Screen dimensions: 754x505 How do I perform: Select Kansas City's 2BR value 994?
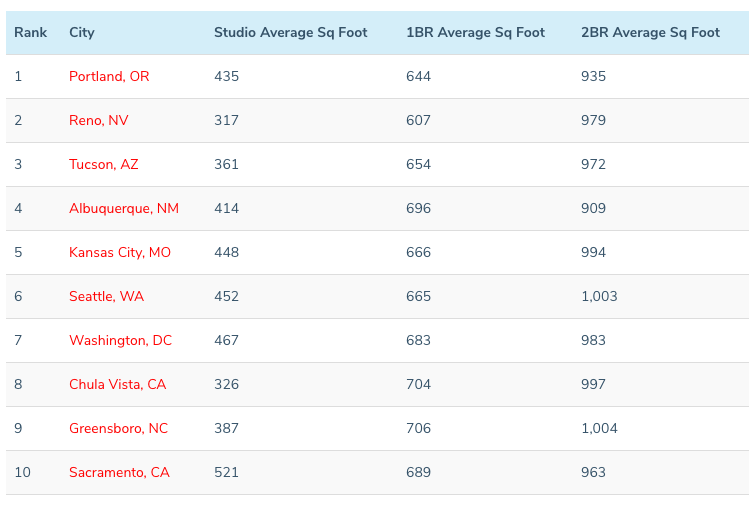593,253
